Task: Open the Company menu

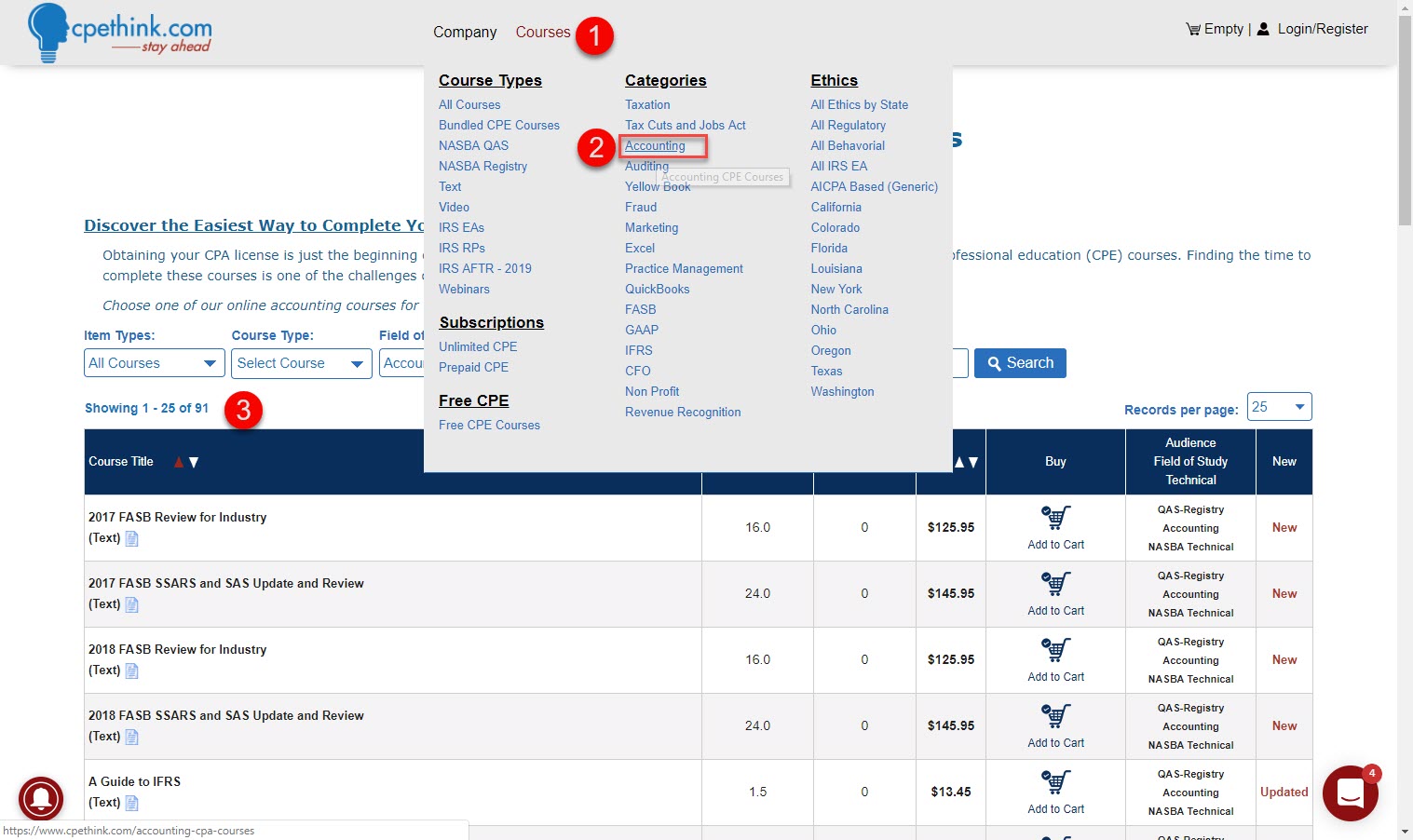Action: (464, 32)
